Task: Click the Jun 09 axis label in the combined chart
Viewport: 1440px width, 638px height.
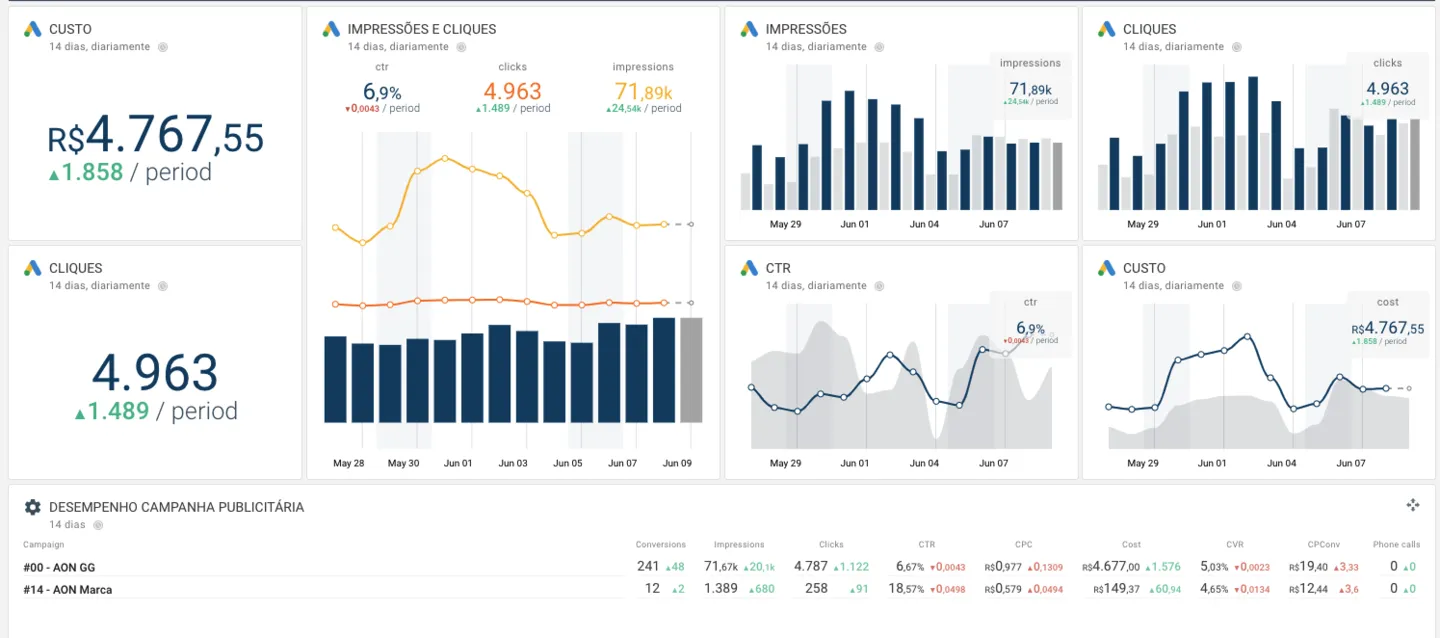Action: click(677, 463)
